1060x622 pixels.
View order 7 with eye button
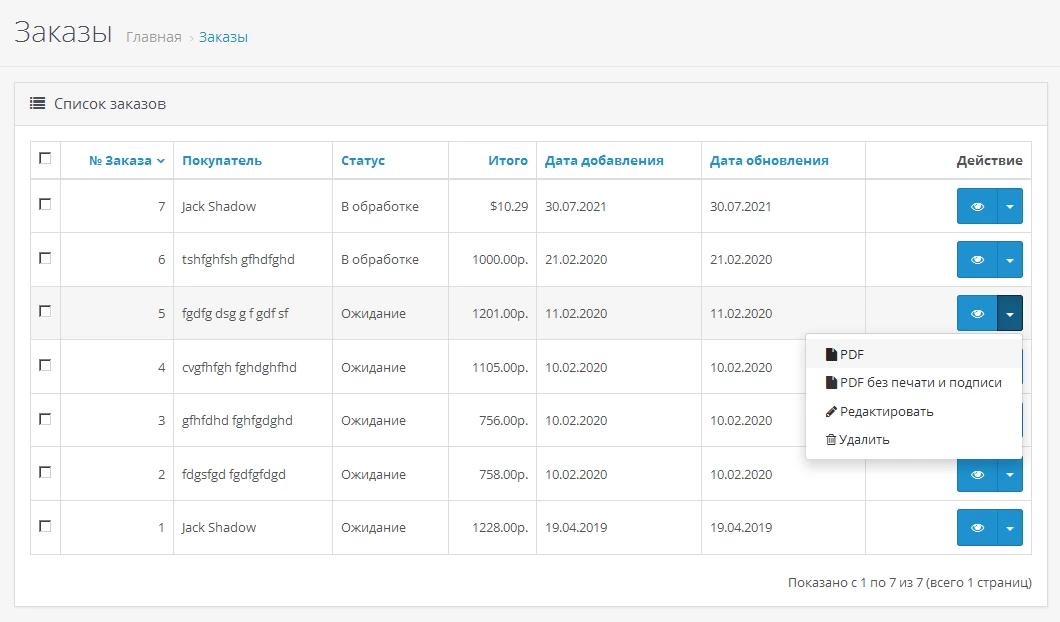click(x=977, y=206)
